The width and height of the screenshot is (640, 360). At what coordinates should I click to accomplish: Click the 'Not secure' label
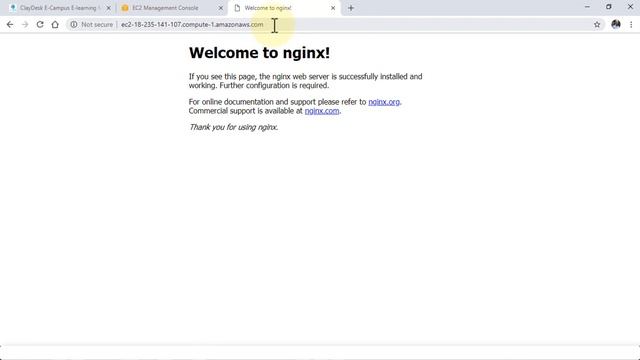[97, 24]
